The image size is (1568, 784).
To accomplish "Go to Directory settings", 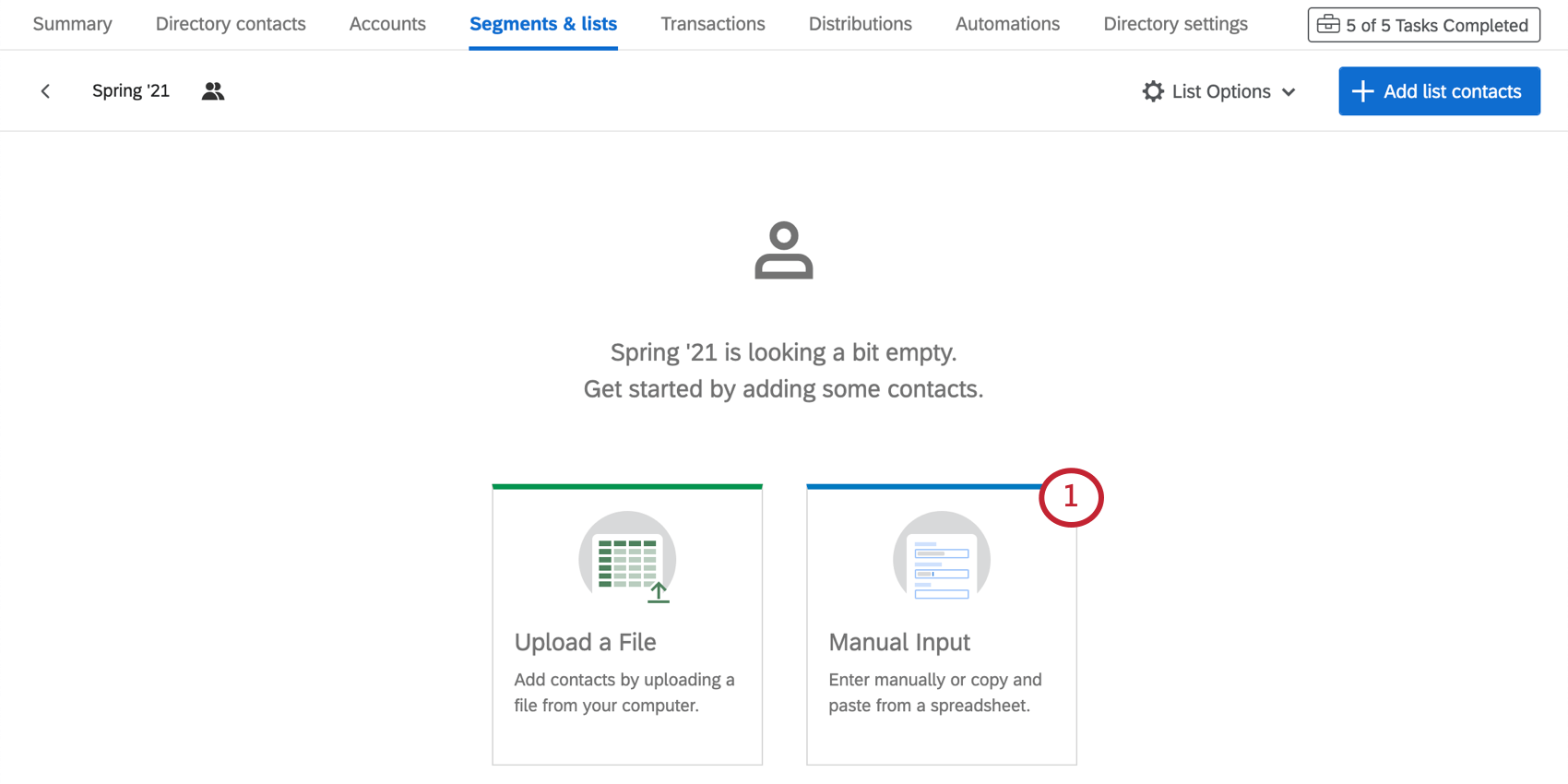I will click(x=1175, y=24).
